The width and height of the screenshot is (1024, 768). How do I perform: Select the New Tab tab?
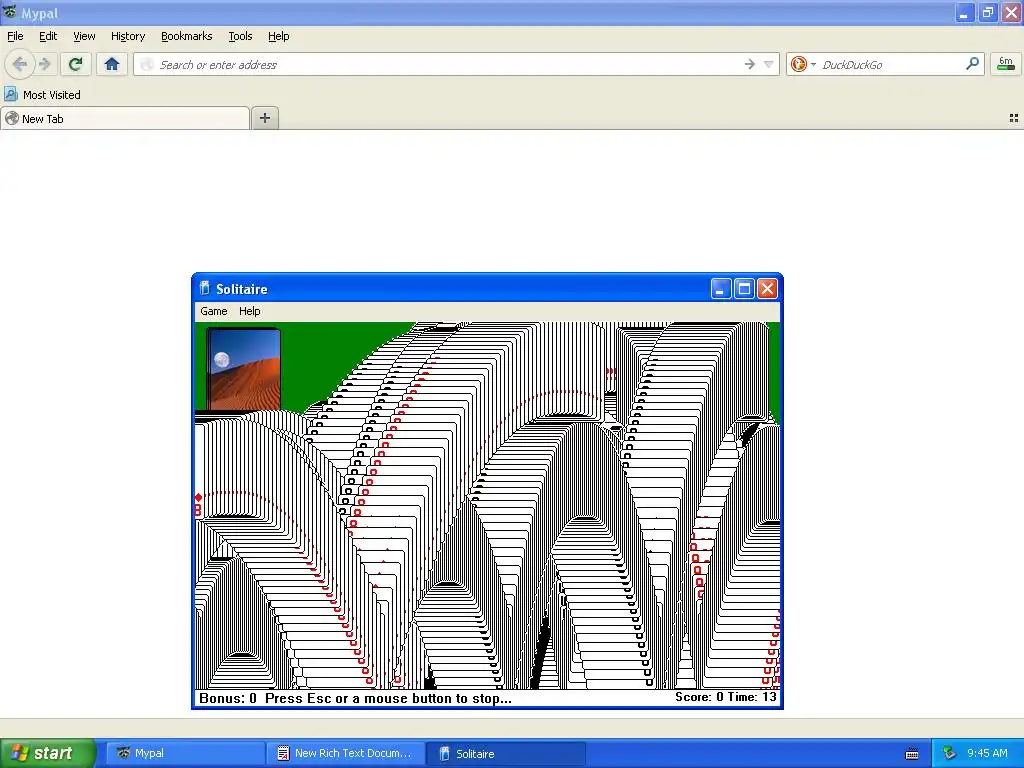(125, 118)
